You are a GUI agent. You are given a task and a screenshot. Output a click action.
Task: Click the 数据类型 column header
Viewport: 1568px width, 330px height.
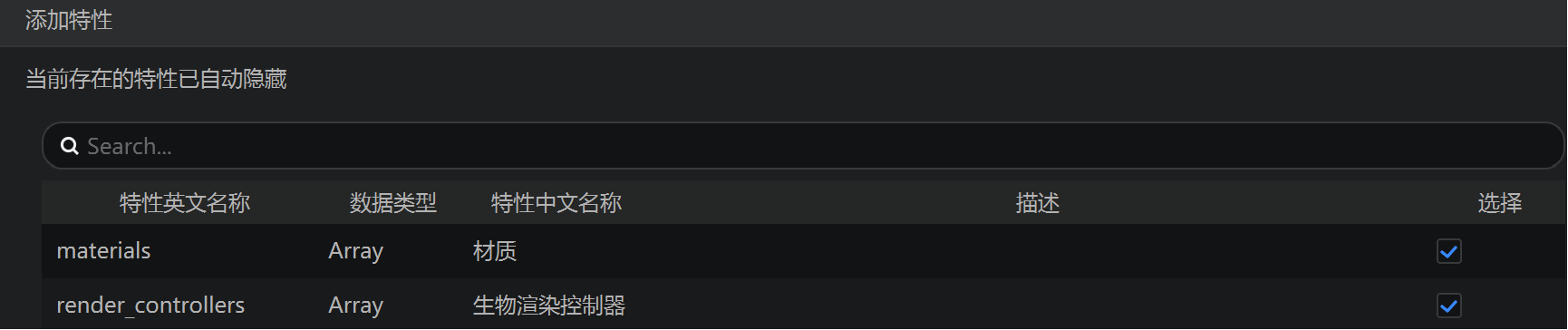tap(393, 203)
